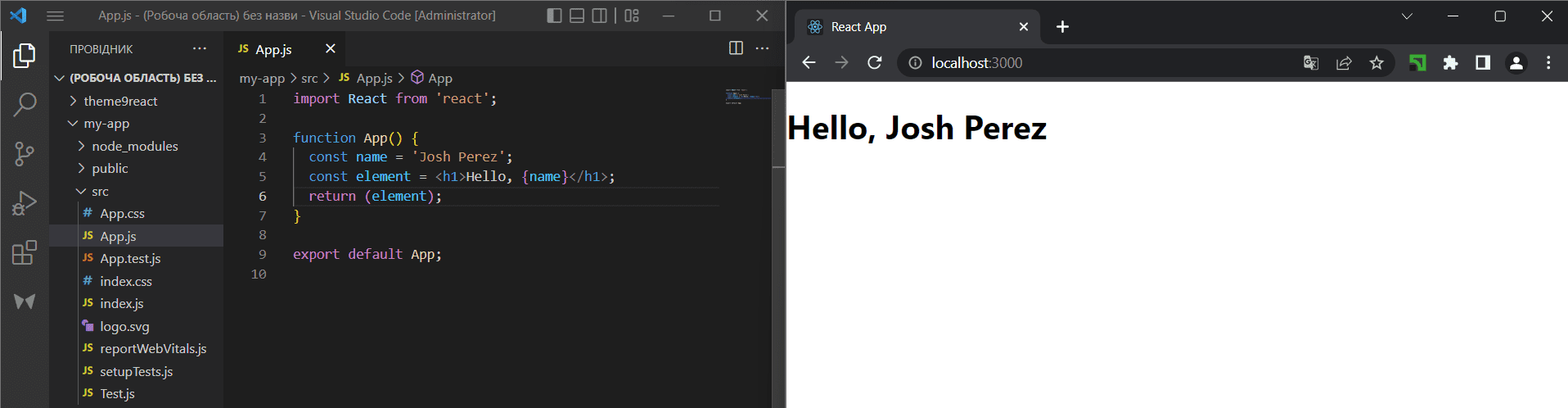Reload the localhost:3000 page

tap(874, 63)
